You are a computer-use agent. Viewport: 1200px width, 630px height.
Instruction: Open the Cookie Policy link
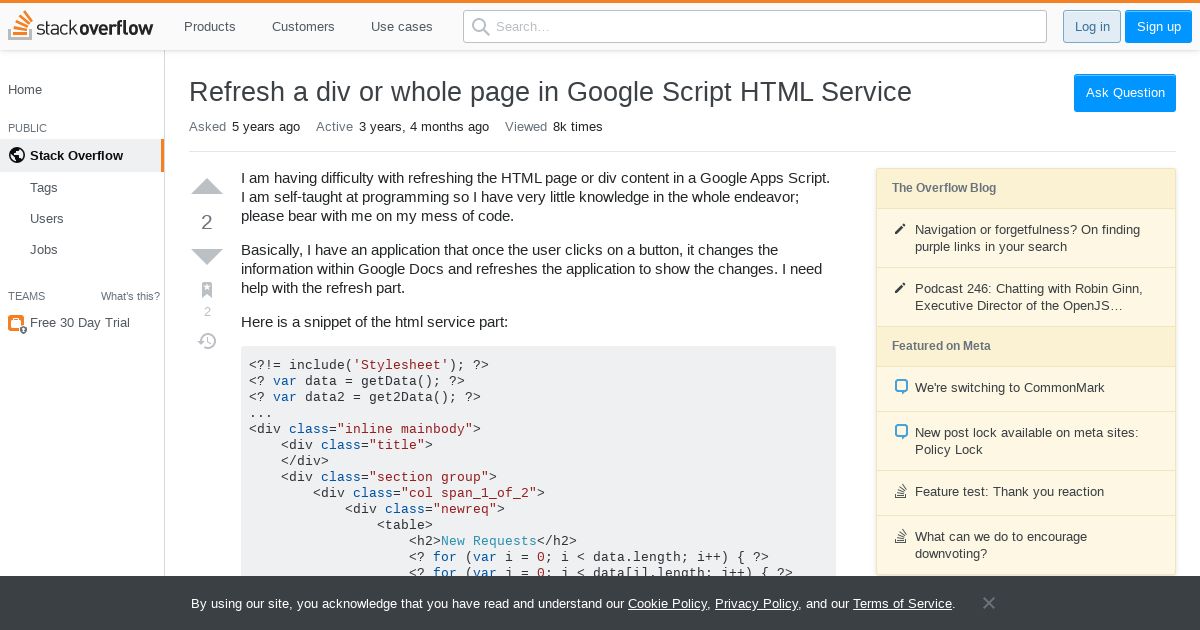click(x=667, y=603)
